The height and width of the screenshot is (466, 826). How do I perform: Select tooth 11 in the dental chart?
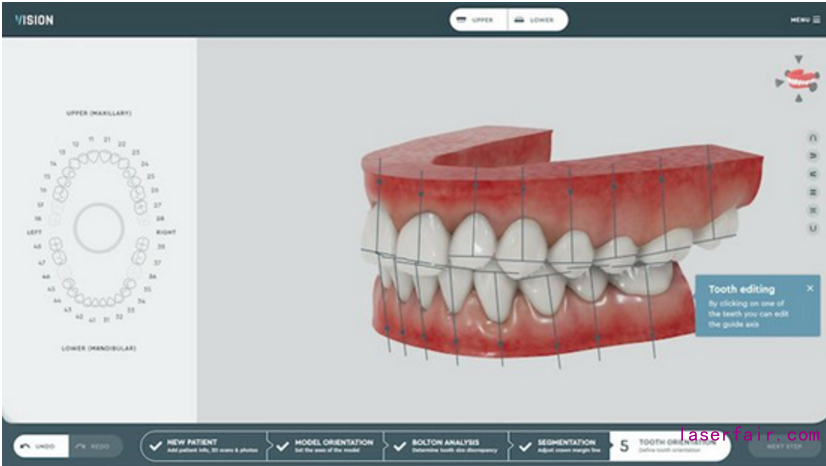93,157
